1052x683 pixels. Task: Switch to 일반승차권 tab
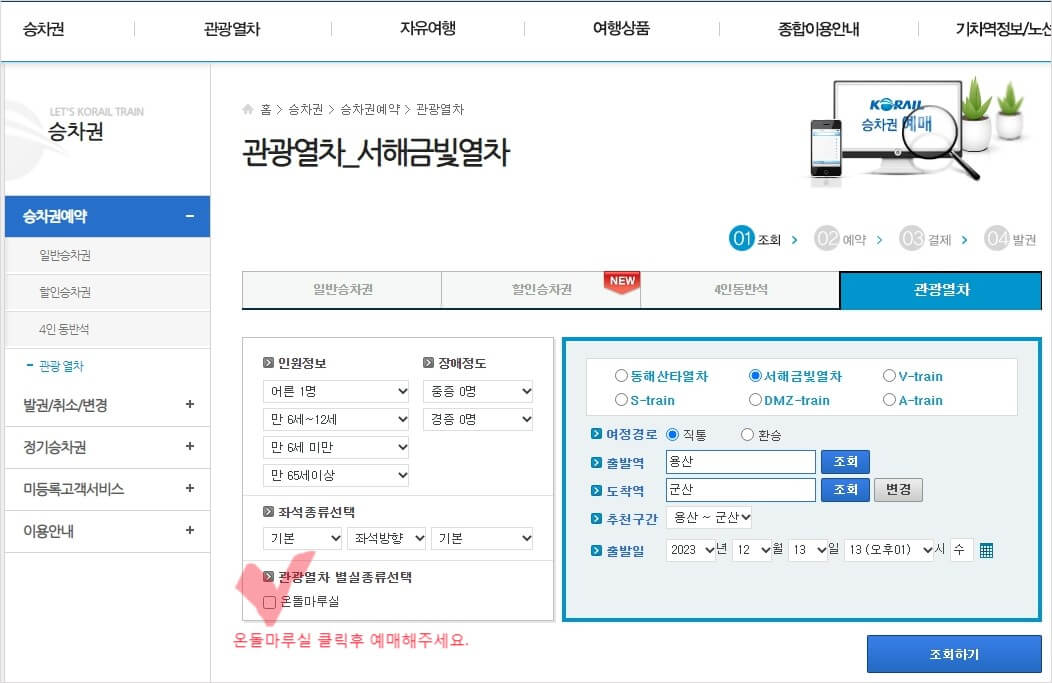[342, 290]
